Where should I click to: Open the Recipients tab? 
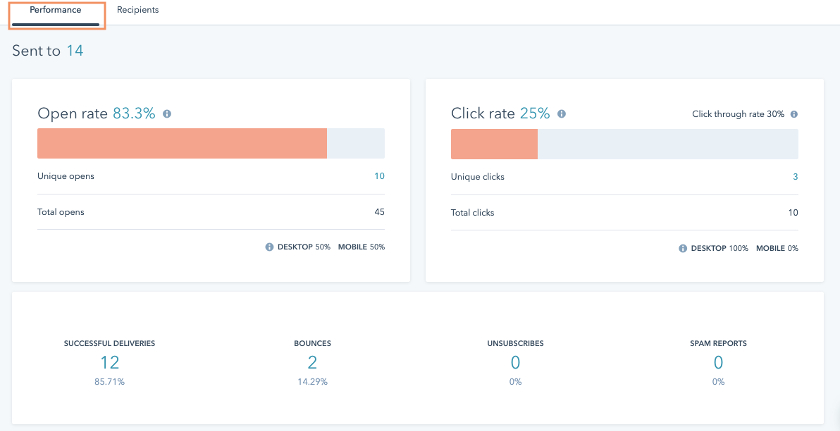(138, 10)
